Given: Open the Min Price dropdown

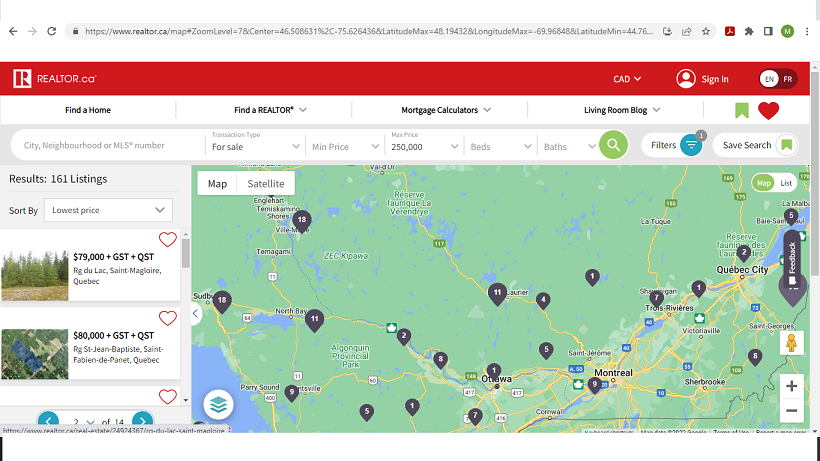Looking at the screenshot, I should (x=345, y=146).
